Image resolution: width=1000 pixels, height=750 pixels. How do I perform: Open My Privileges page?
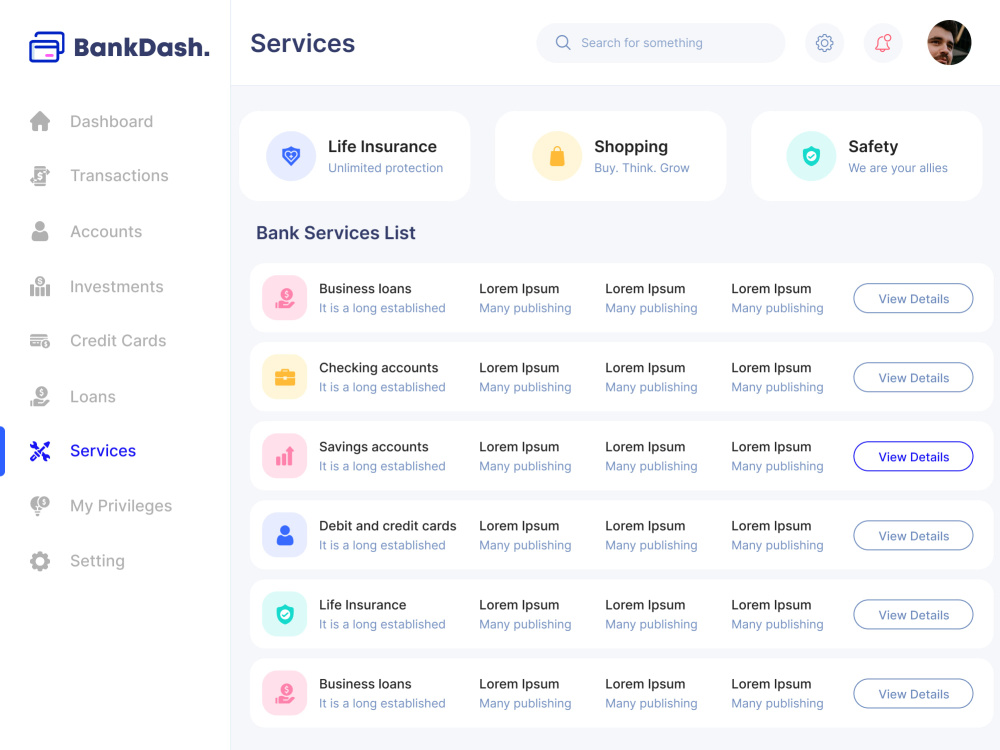[x=121, y=506]
